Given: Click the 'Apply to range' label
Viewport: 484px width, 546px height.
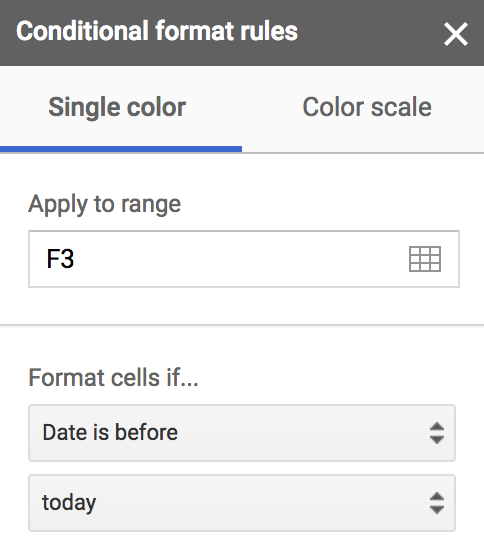Looking at the screenshot, I should [x=104, y=204].
